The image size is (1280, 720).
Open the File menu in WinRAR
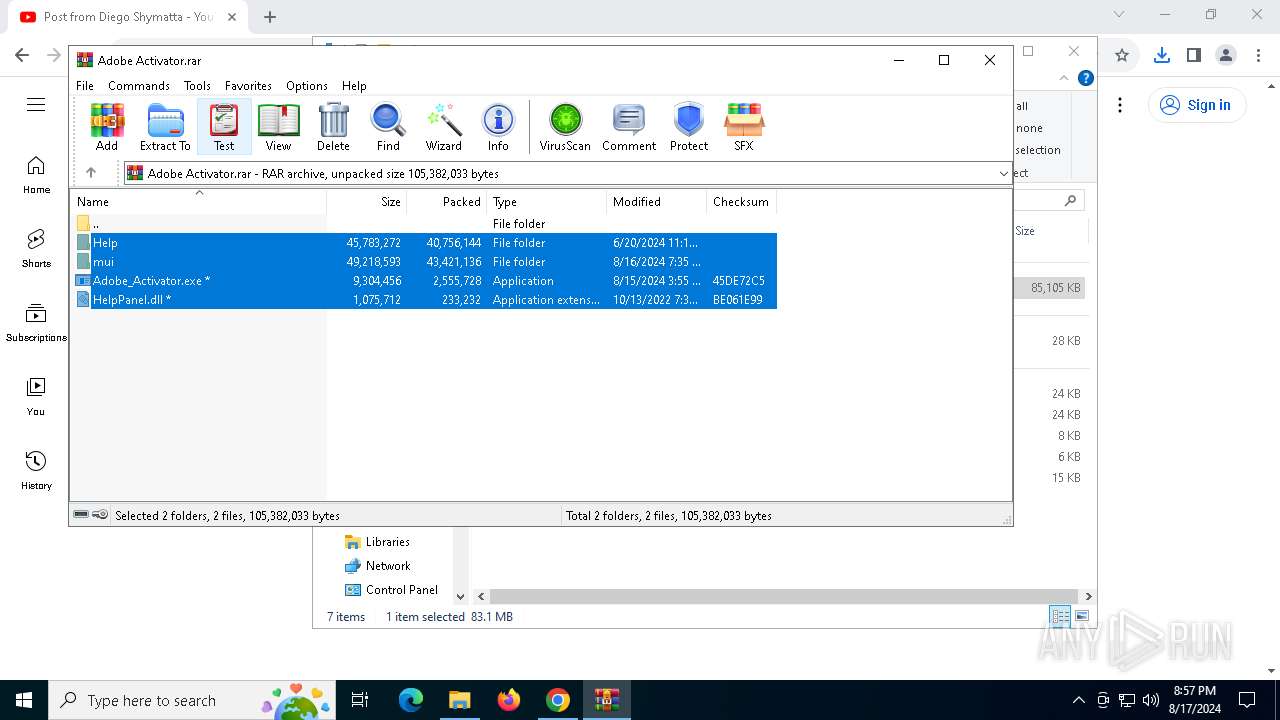point(85,86)
